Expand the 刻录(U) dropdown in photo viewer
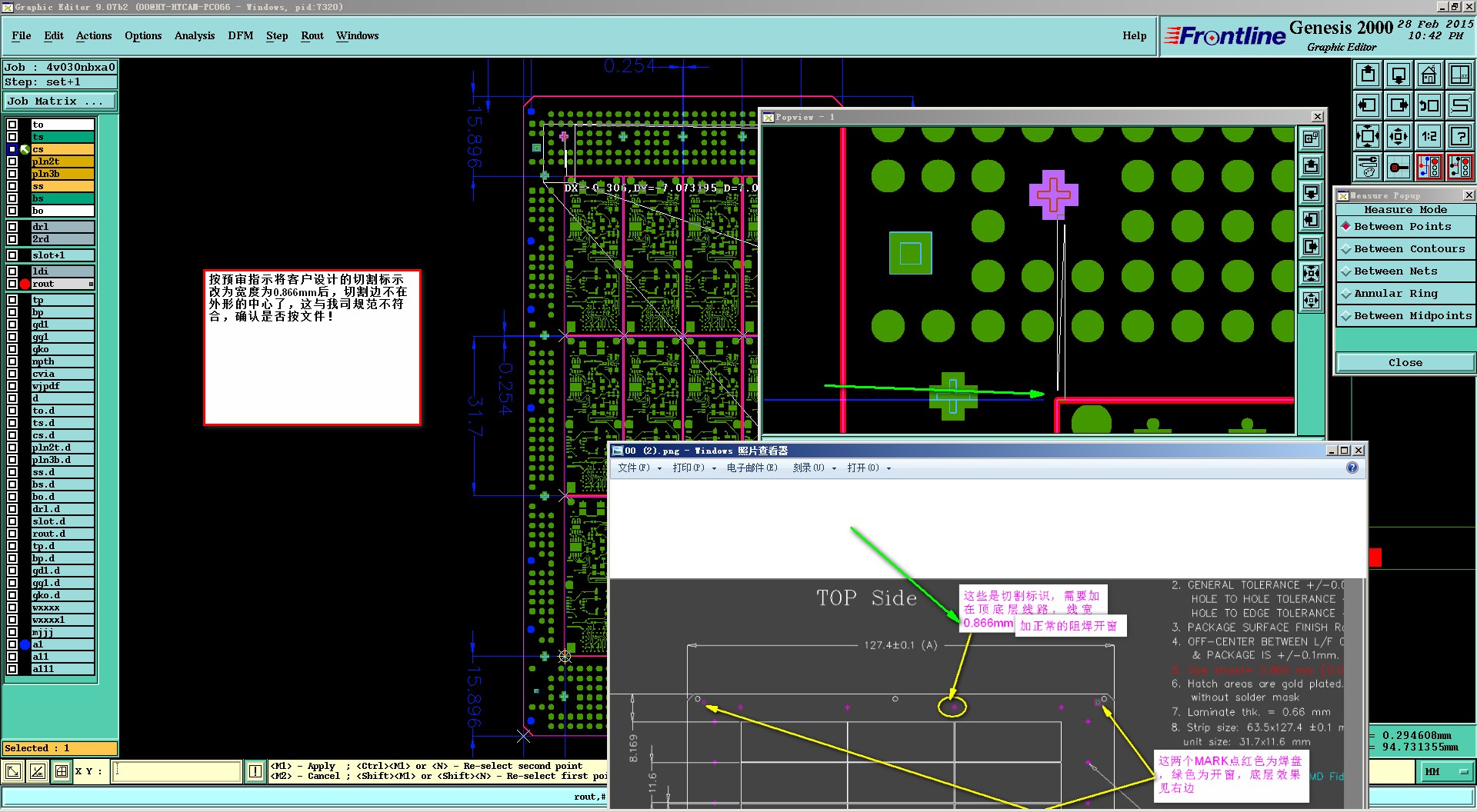This screenshot has width=1477, height=812. [814, 468]
